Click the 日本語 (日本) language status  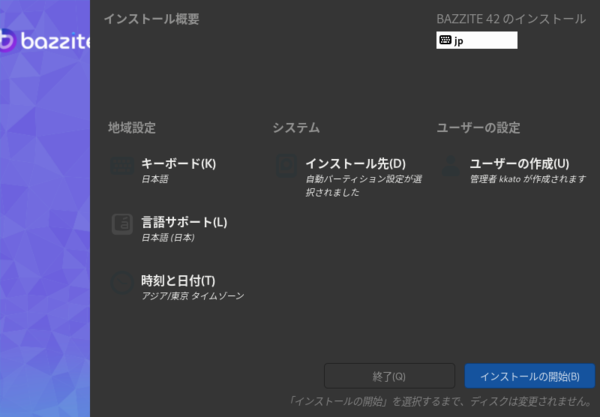point(168,238)
